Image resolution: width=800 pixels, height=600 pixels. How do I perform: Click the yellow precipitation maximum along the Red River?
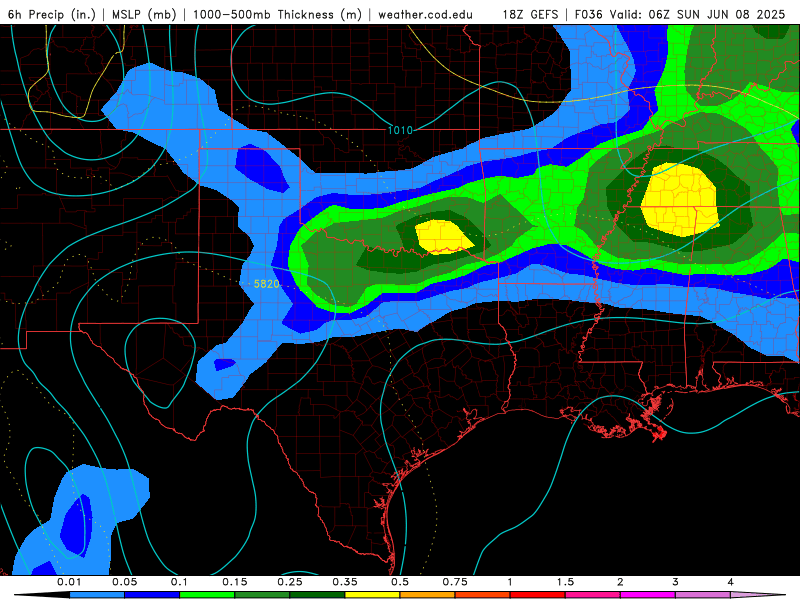click(444, 237)
